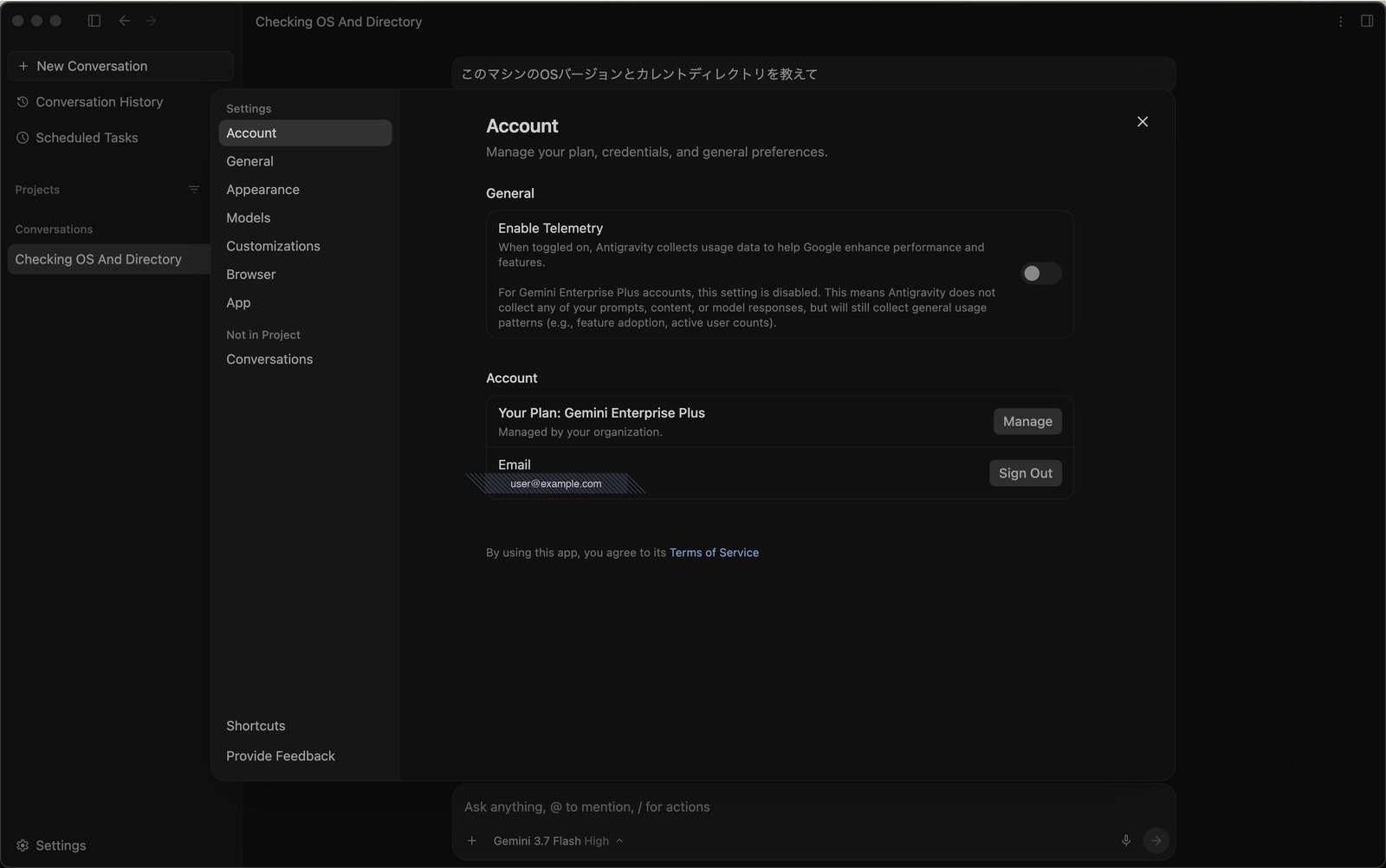Image resolution: width=1386 pixels, height=868 pixels.
Task: Click the send arrow button
Action: [x=1156, y=840]
